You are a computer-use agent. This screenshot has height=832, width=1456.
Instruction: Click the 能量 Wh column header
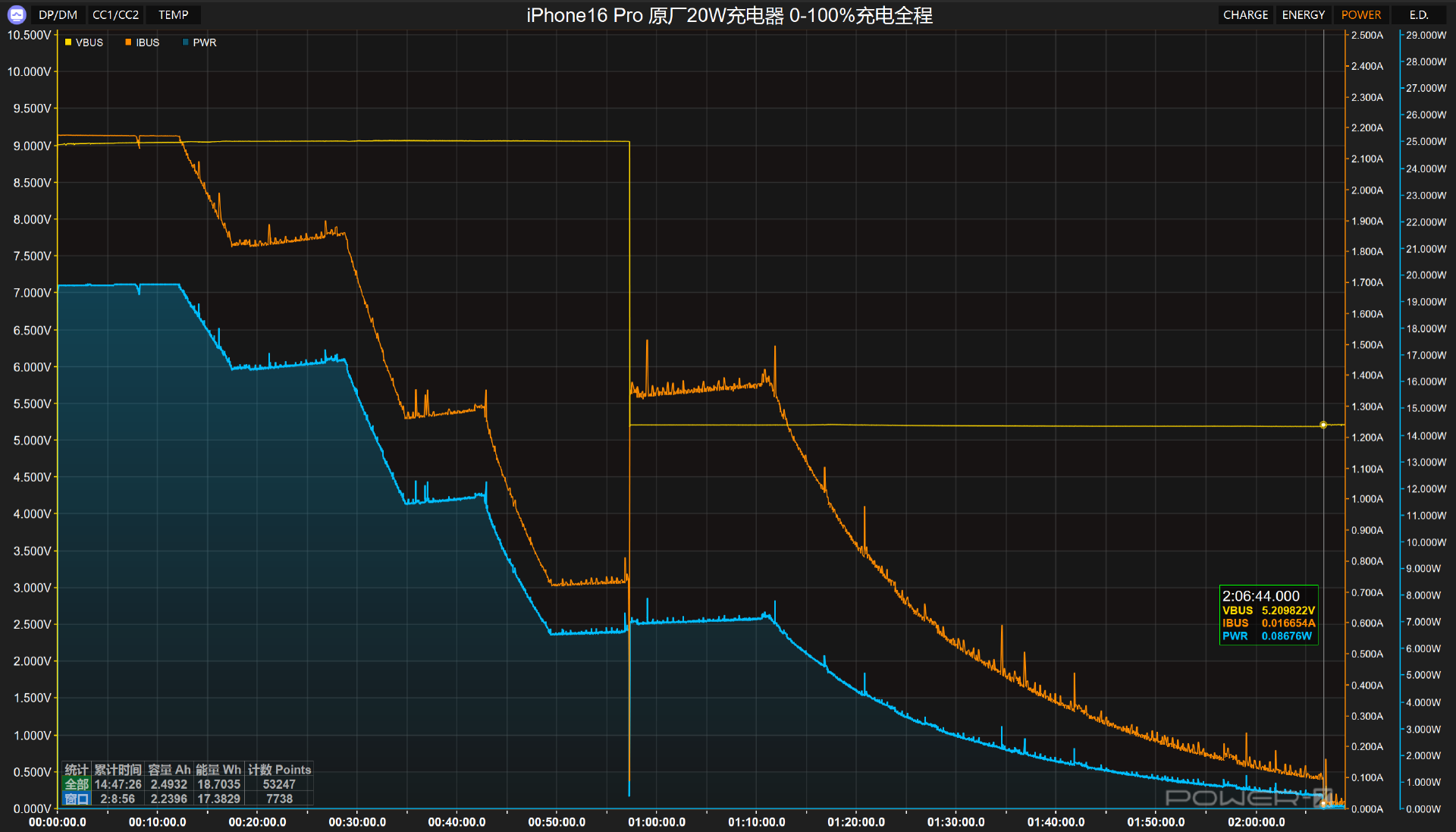pyautogui.click(x=219, y=770)
